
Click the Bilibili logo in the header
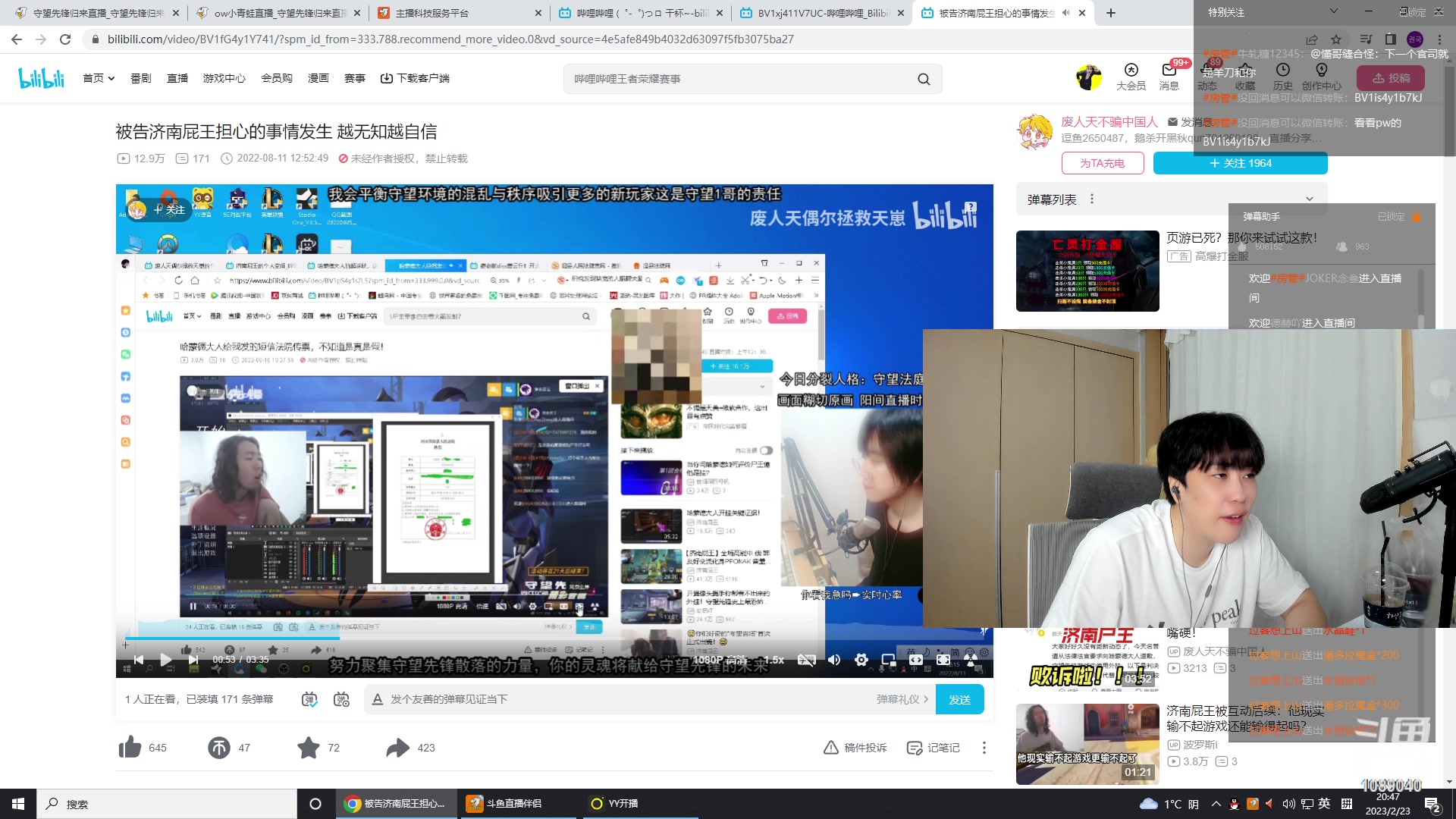42,78
